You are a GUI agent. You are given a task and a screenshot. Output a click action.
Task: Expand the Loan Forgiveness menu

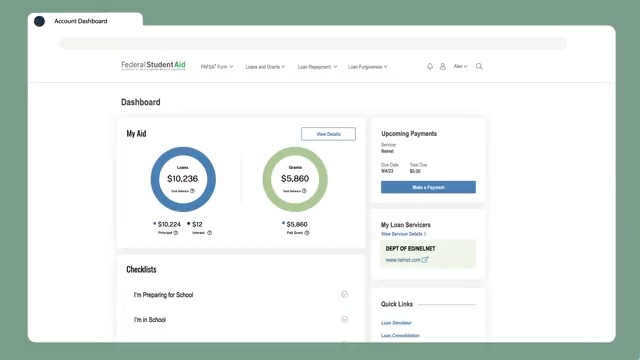tap(368, 67)
